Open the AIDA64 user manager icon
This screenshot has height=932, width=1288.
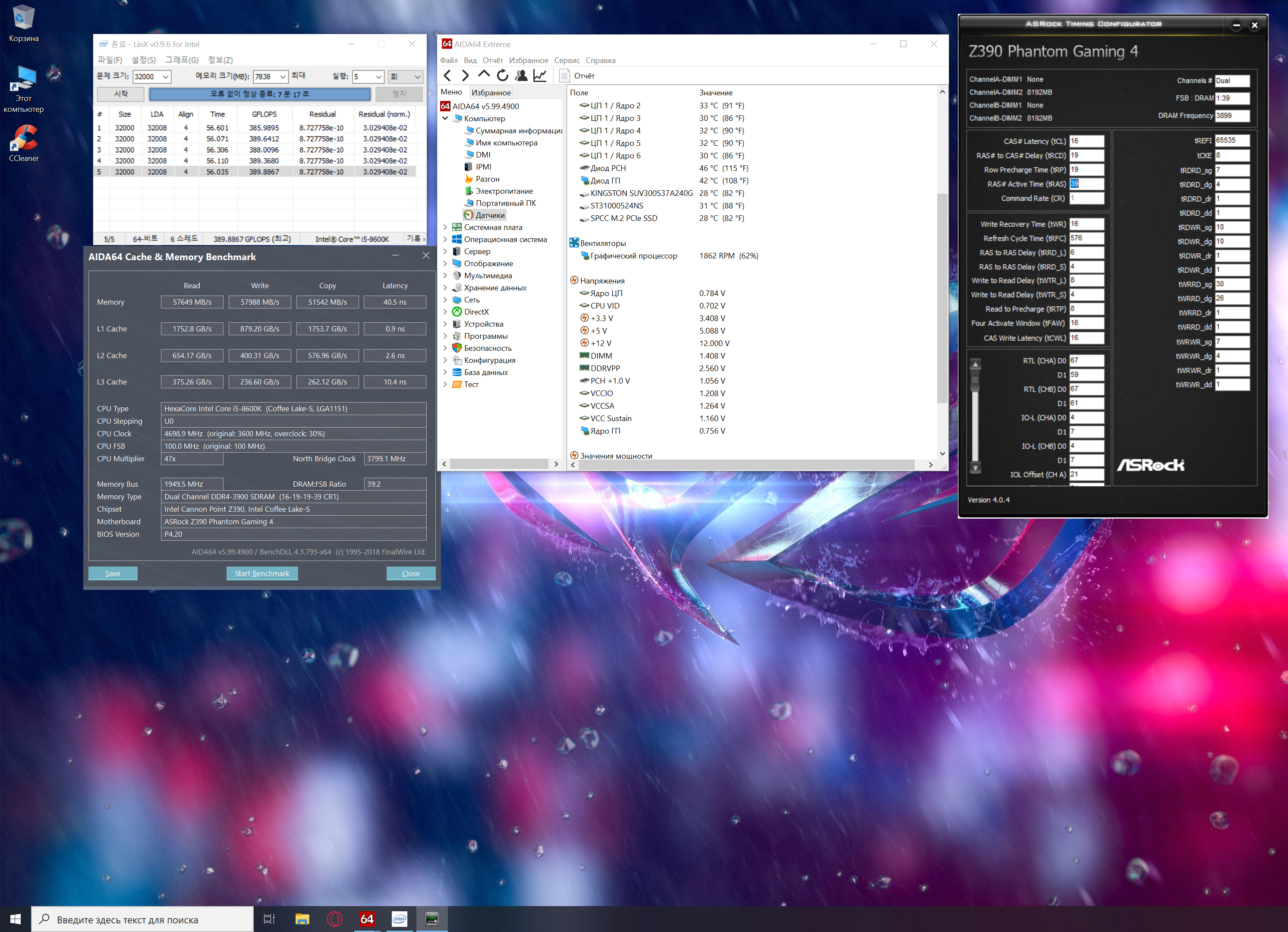pyautogui.click(x=521, y=76)
